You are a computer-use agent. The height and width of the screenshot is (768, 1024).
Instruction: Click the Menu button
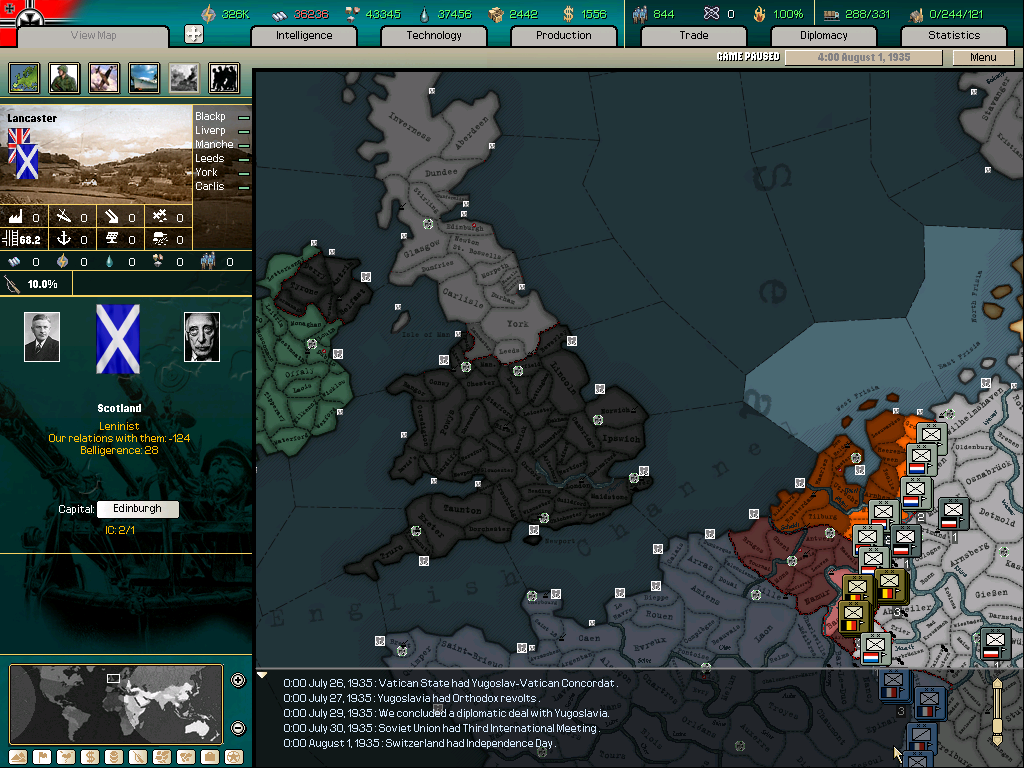983,57
